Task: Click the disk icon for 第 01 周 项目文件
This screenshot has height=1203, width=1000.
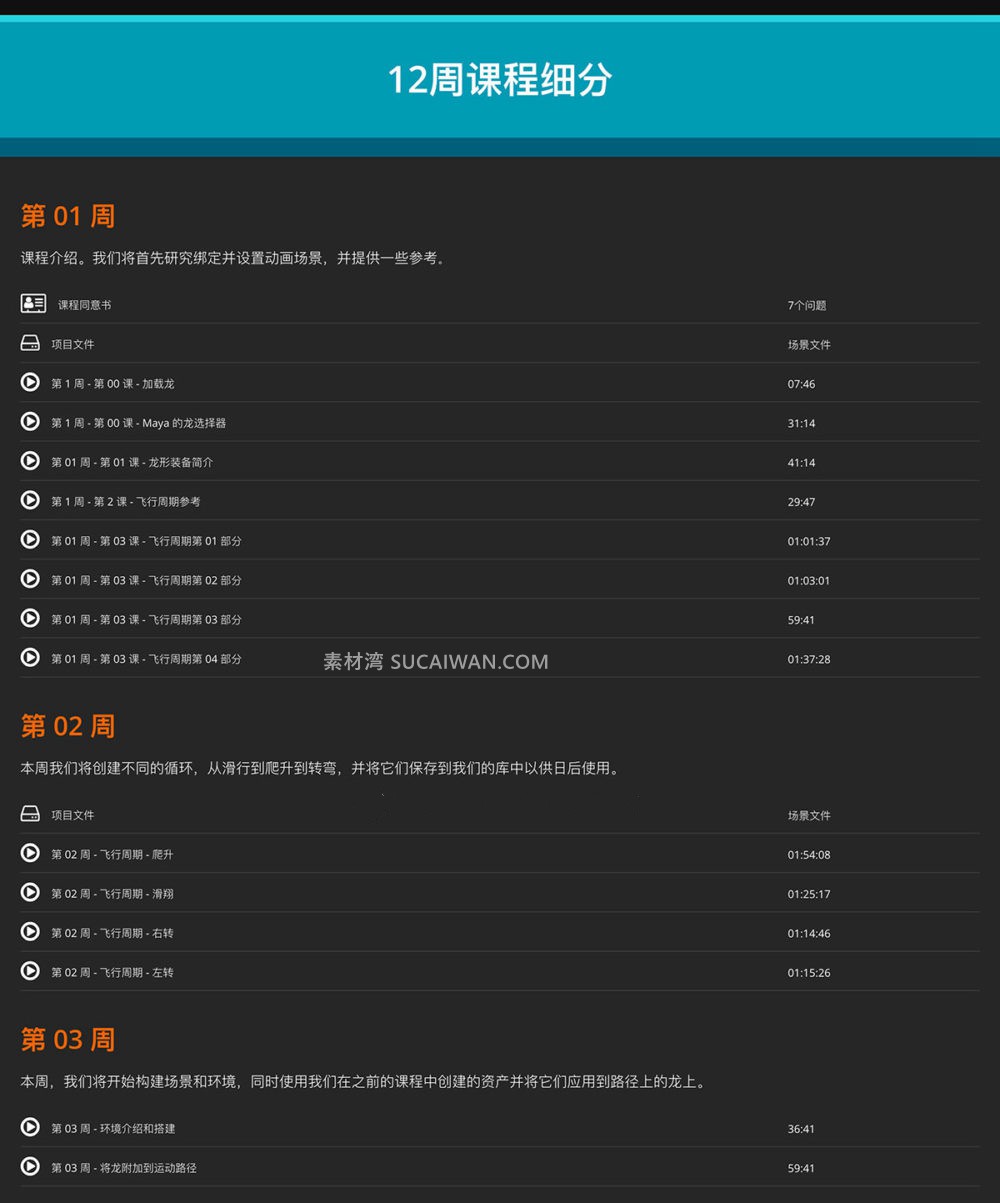Action: (x=29, y=343)
